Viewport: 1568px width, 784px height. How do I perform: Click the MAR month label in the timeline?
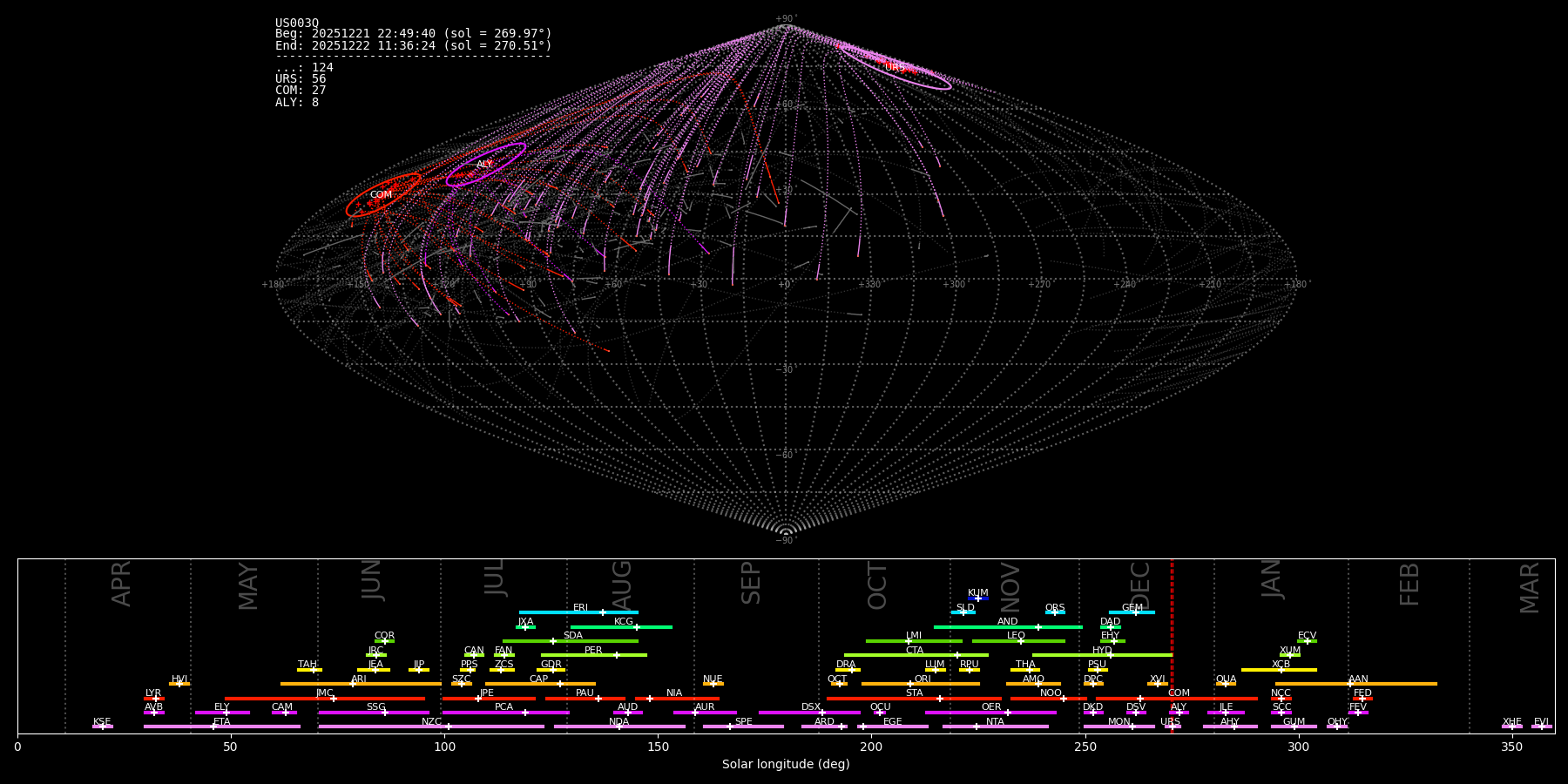coord(1530,588)
